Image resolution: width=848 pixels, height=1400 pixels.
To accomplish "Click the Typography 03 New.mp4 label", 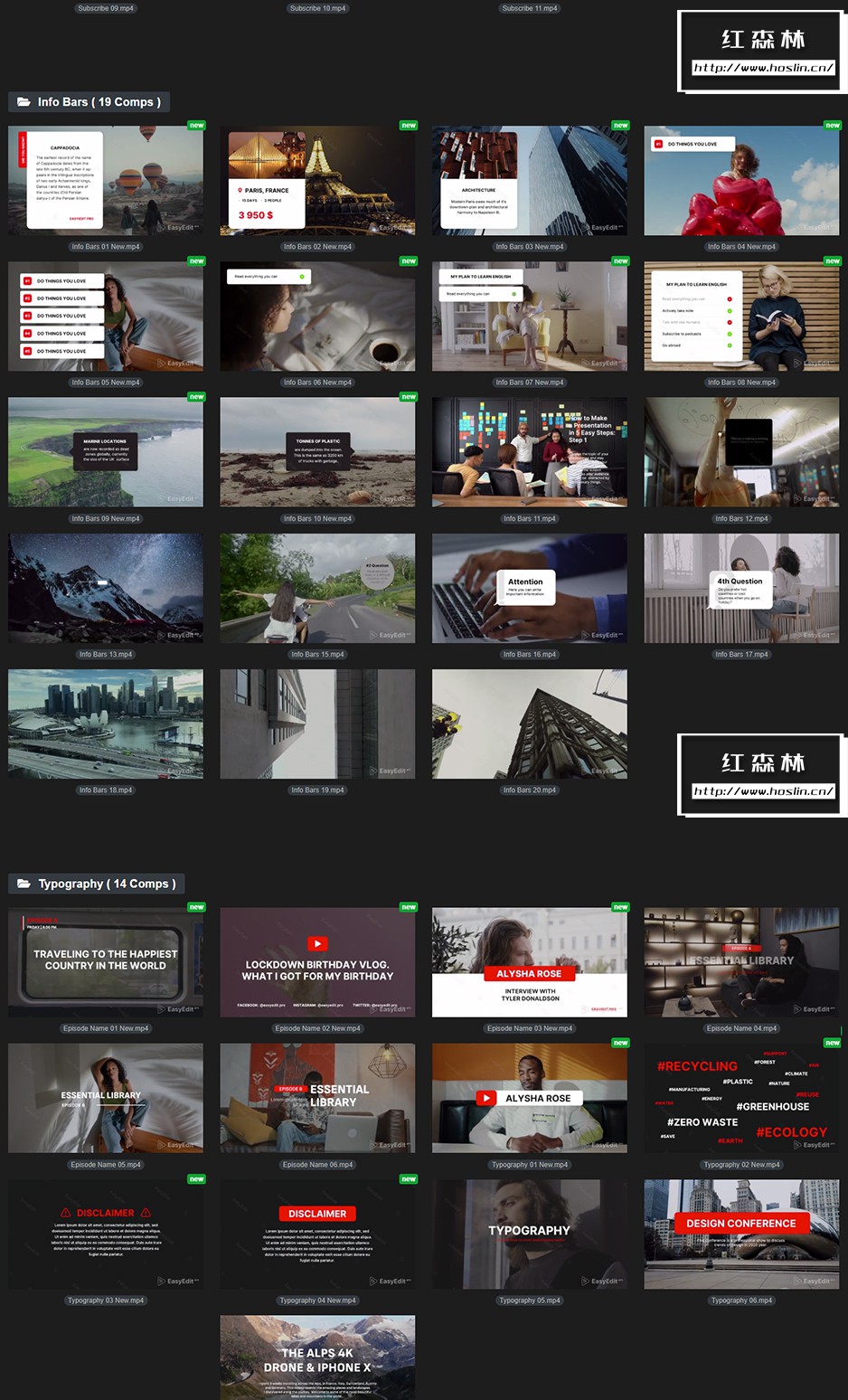I will 106,1301.
